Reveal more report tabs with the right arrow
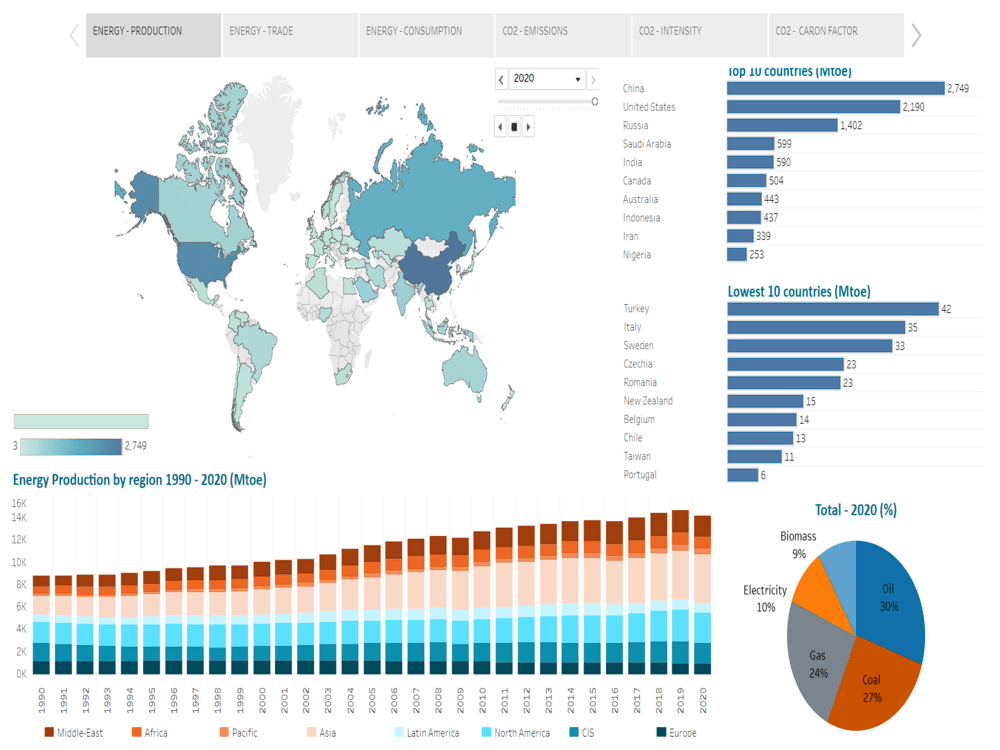This screenshot has height=750, width=1000. point(916,34)
